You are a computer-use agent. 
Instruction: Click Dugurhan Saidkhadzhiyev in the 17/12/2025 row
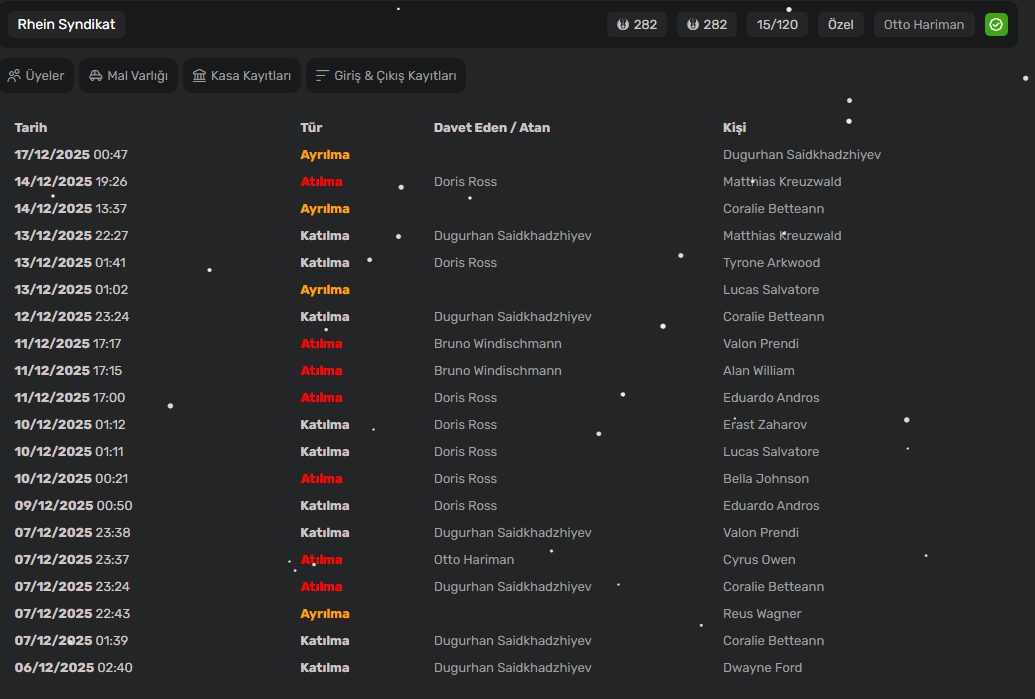(x=802, y=154)
